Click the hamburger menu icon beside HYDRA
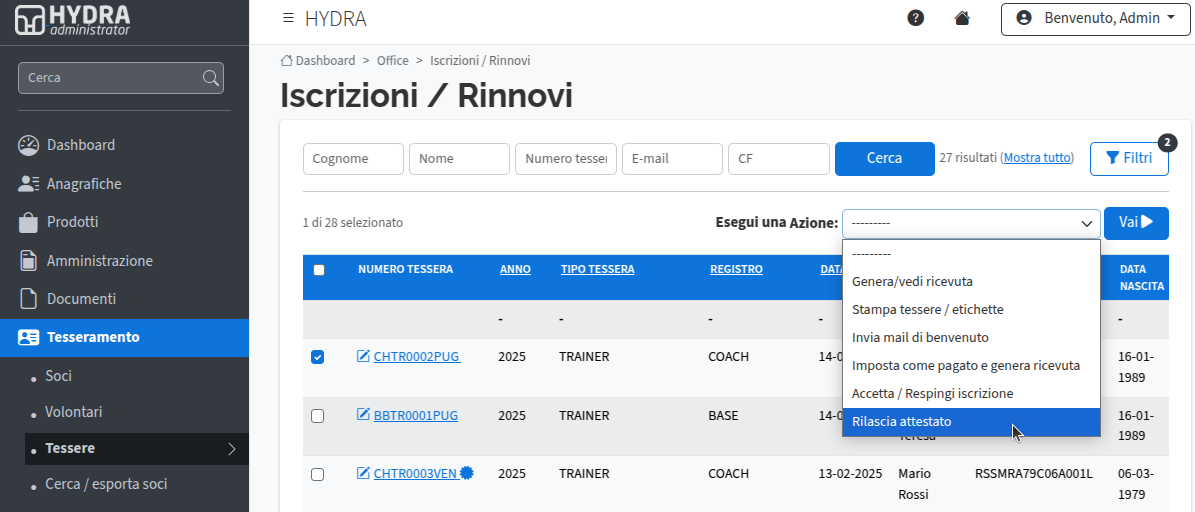Viewport: 1195px width, 512px height. [288, 18]
